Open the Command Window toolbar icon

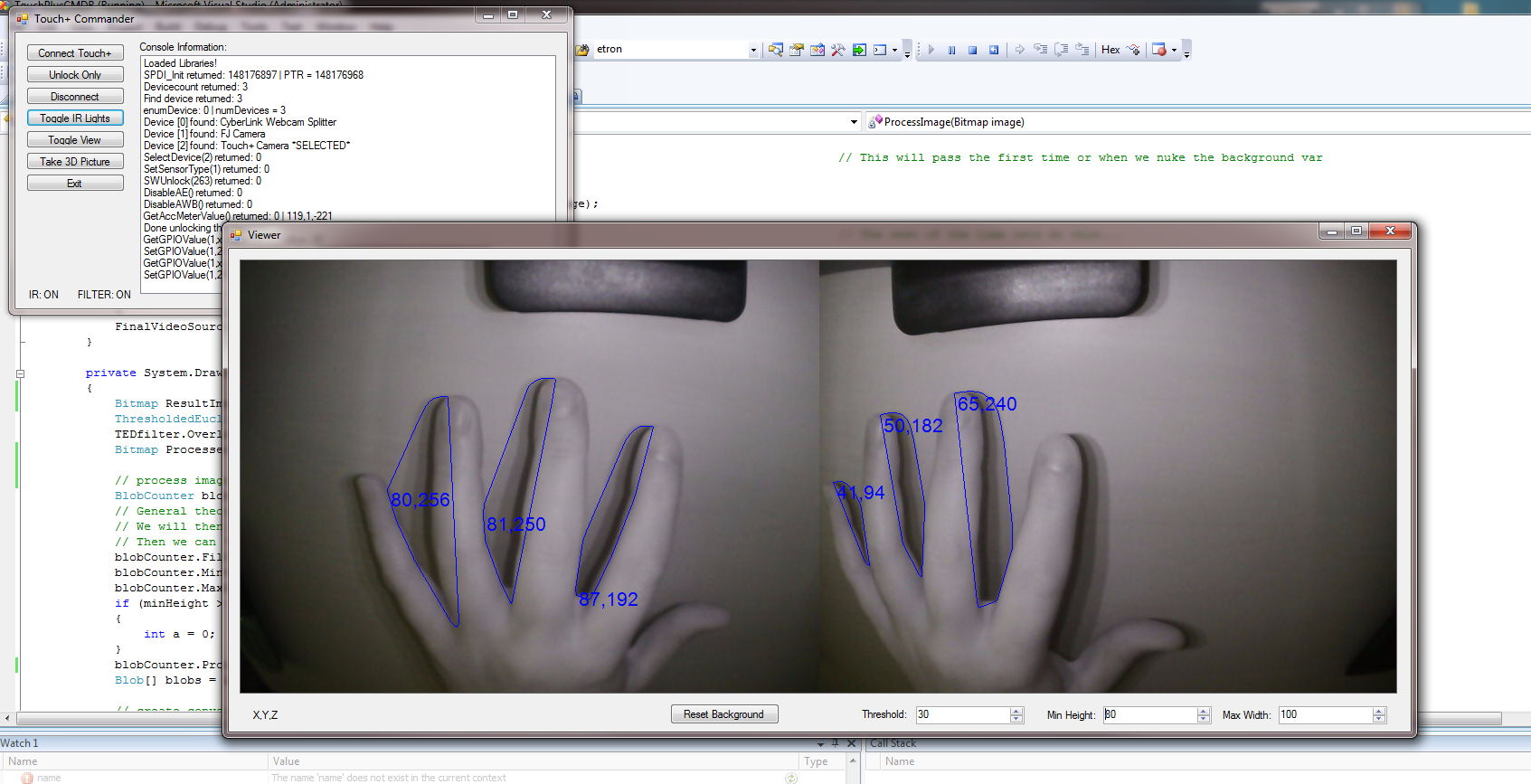click(x=880, y=50)
